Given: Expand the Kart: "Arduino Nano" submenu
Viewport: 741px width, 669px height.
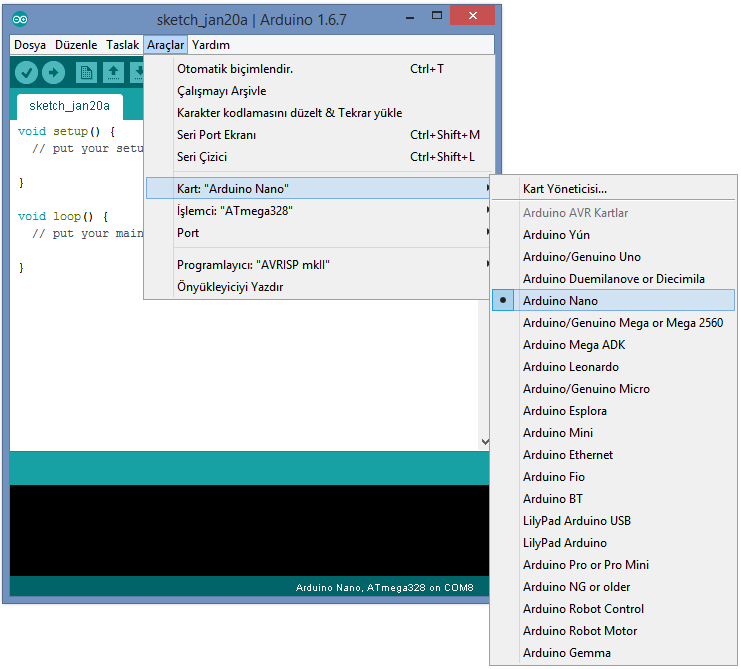Looking at the screenshot, I should tap(320, 189).
